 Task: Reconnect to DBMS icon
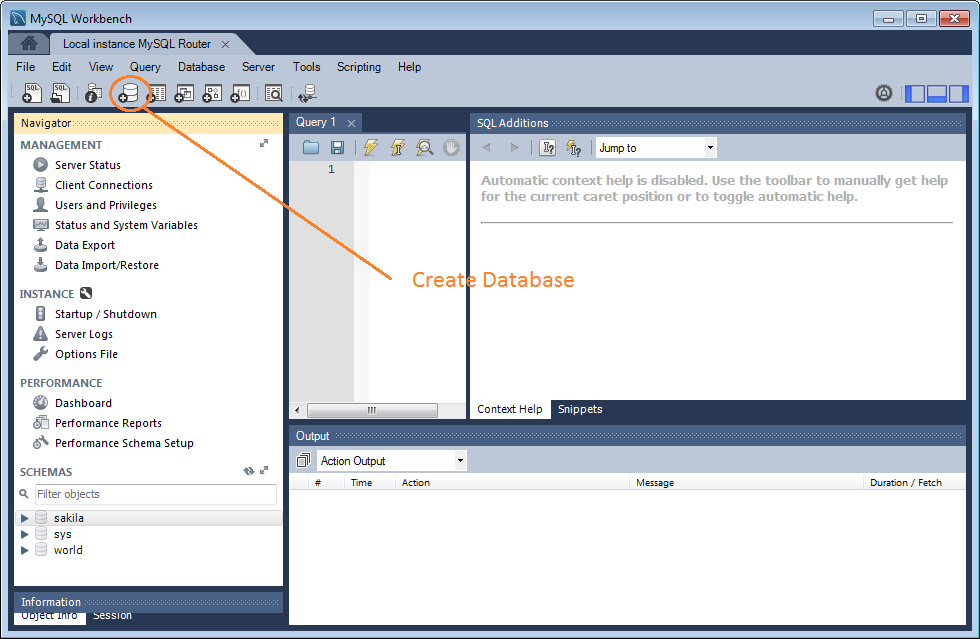tap(307, 93)
